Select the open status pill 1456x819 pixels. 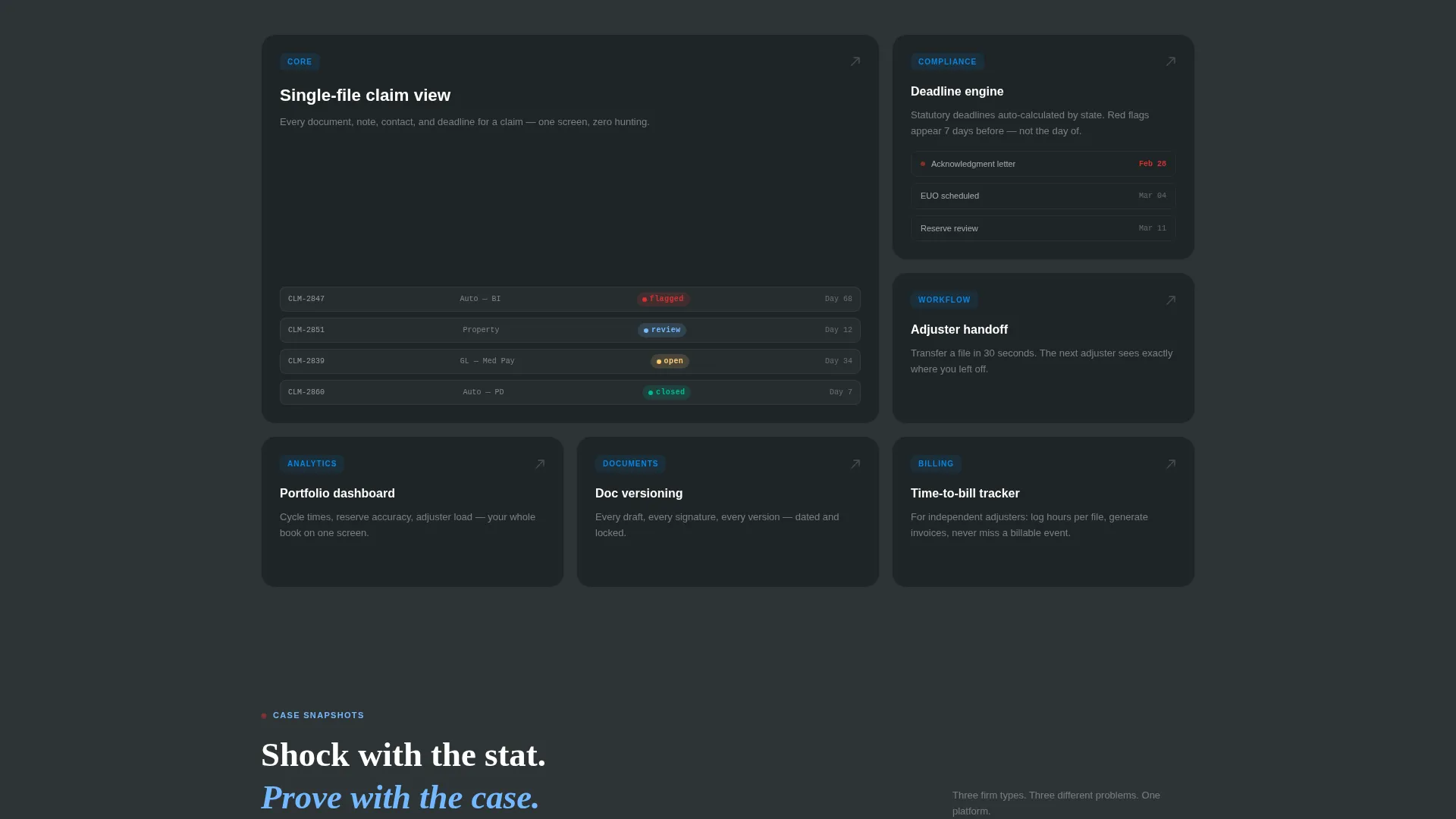[670, 361]
